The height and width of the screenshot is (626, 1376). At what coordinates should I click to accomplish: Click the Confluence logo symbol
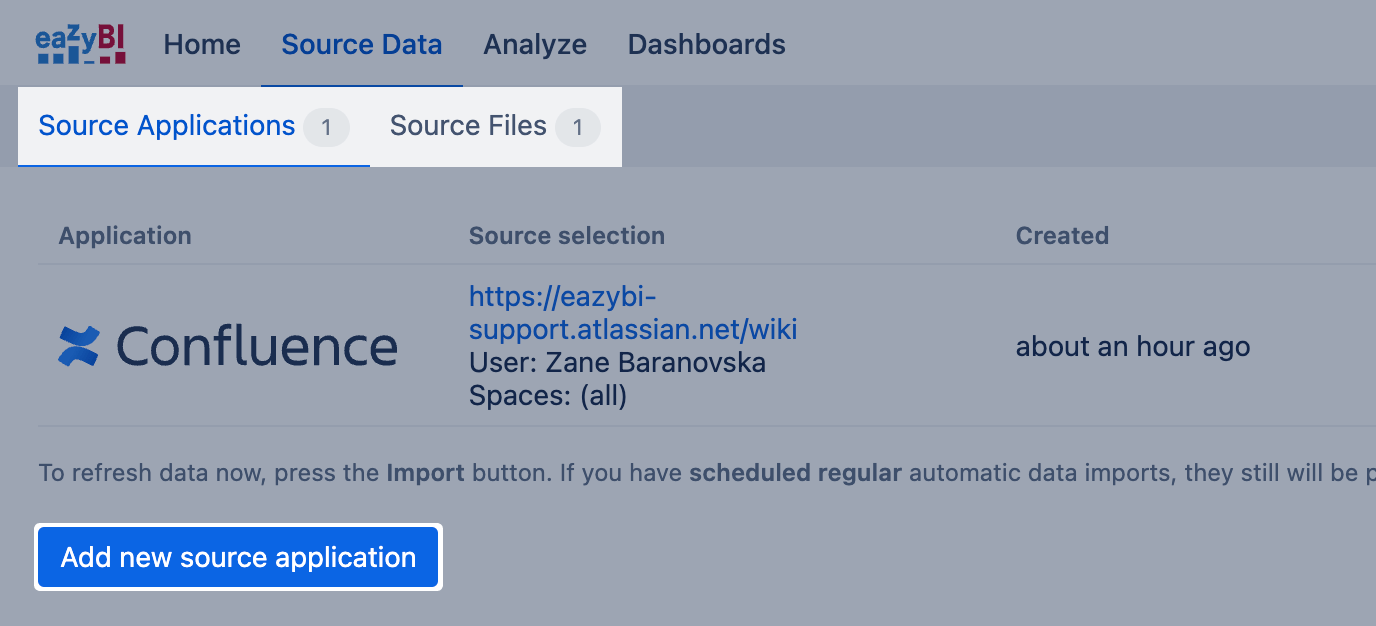pyautogui.click(x=79, y=346)
